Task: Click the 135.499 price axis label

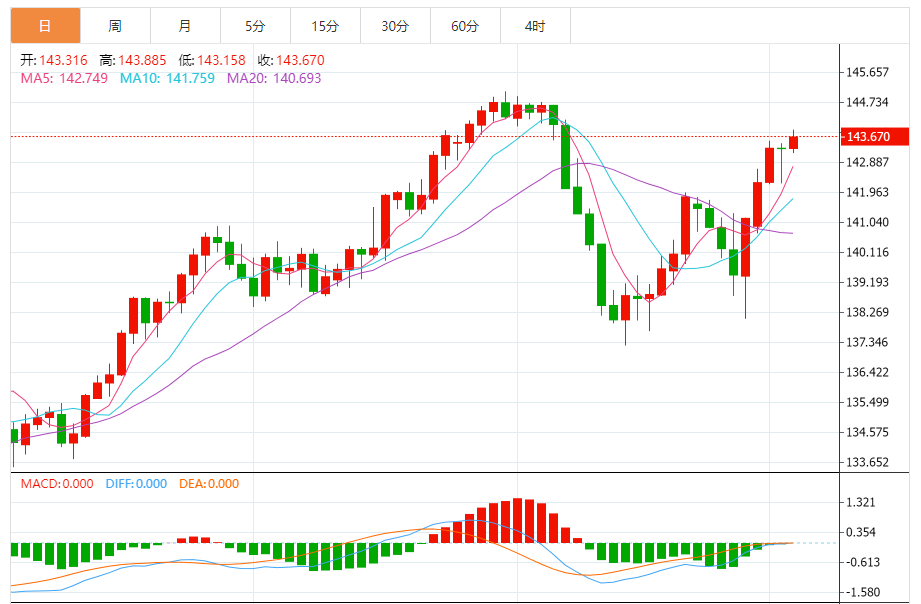Action: pyautogui.click(x=867, y=402)
